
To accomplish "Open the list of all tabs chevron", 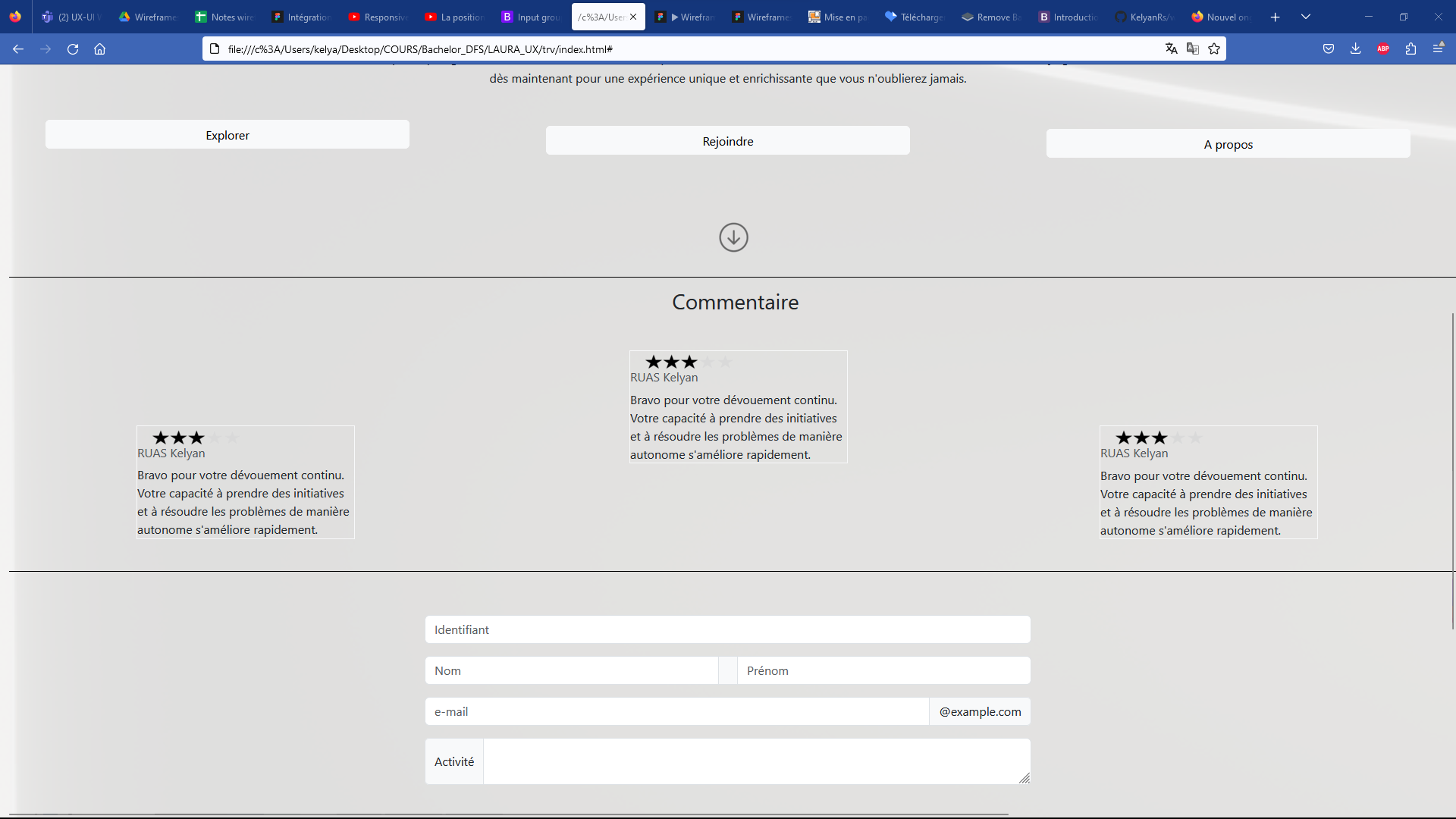I will pos(1306,16).
